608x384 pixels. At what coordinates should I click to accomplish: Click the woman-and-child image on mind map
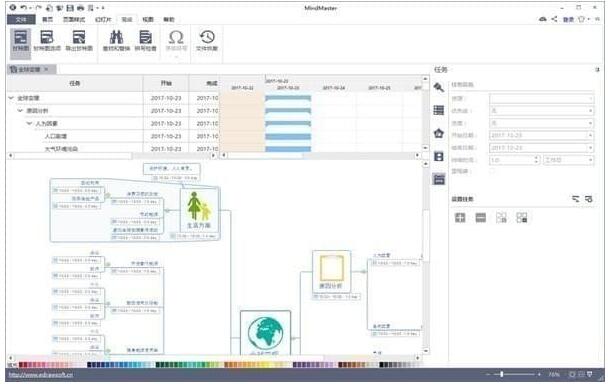pos(199,206)
